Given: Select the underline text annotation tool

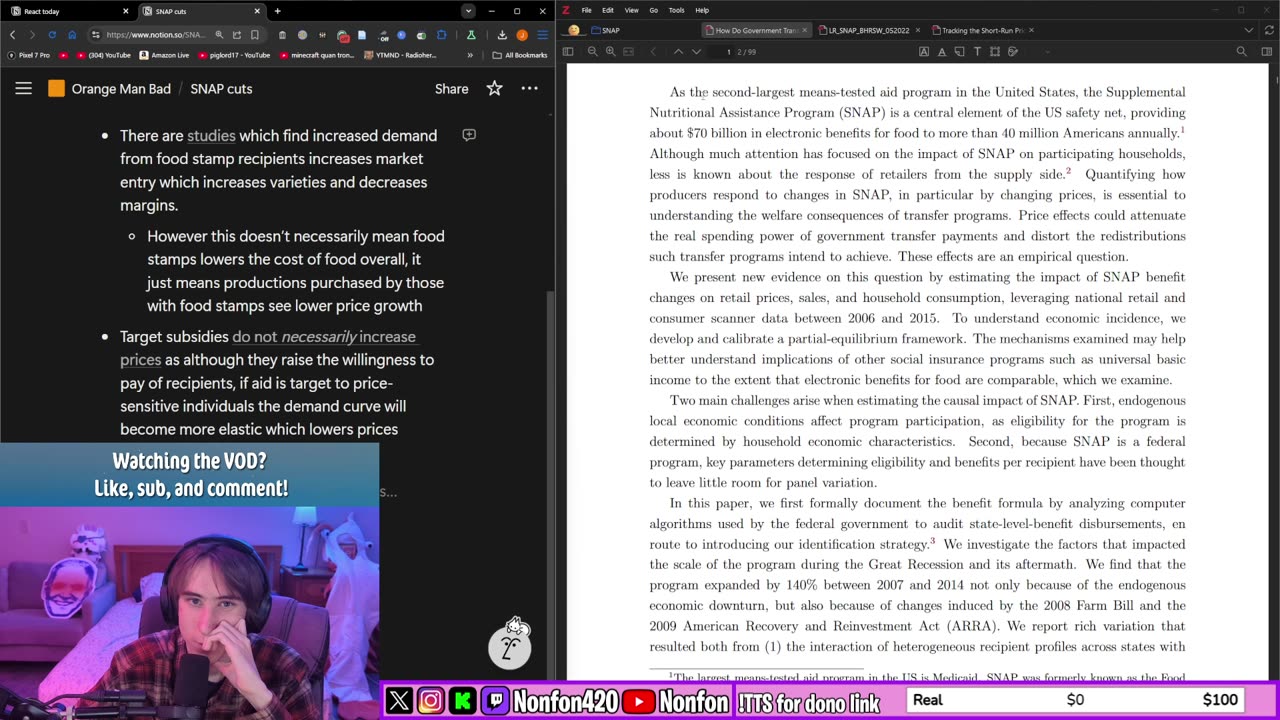Looking at the screenshot, I should (941, 51).
